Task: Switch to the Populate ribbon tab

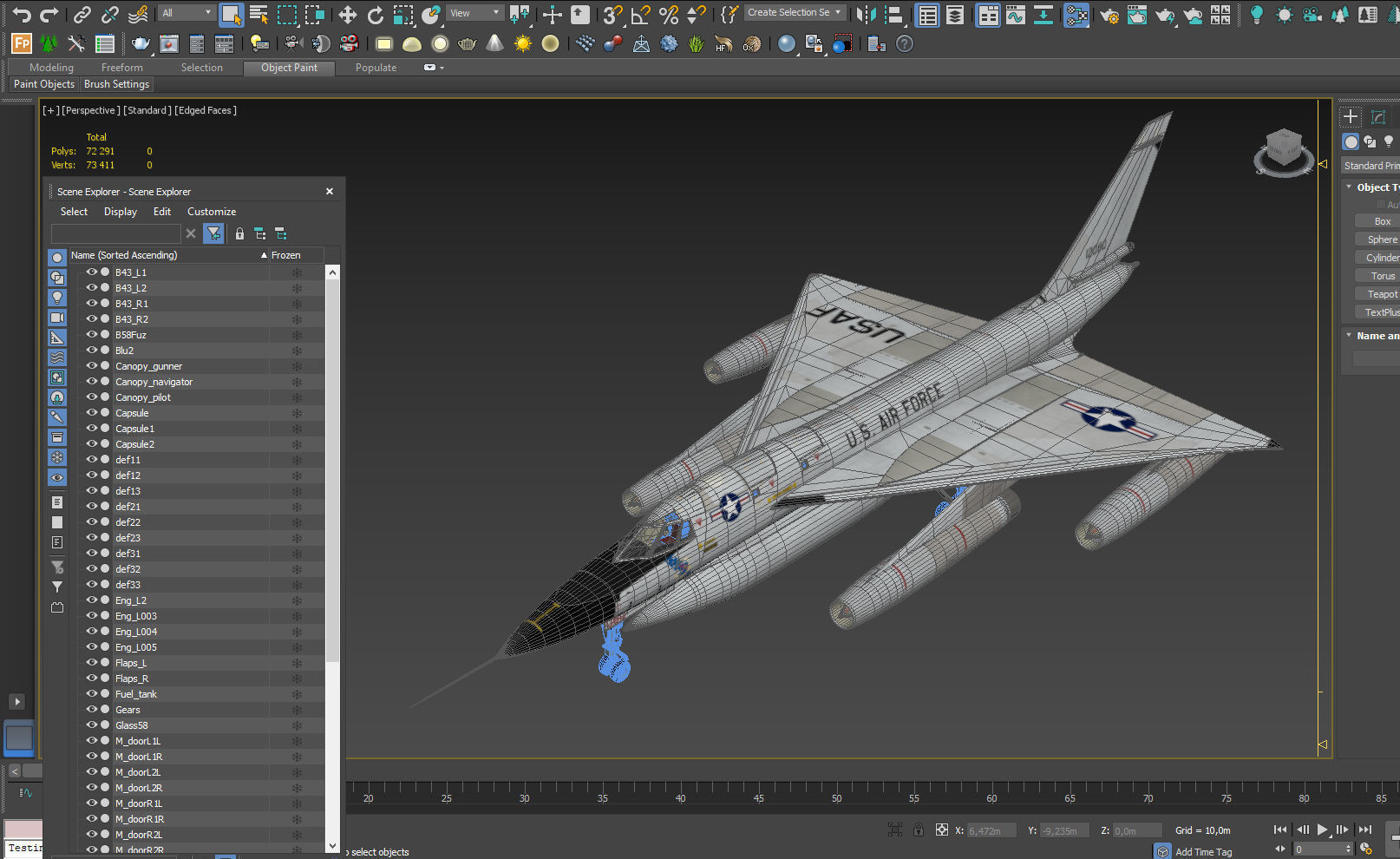Action: pyautogui.click(x=376, y=68)
